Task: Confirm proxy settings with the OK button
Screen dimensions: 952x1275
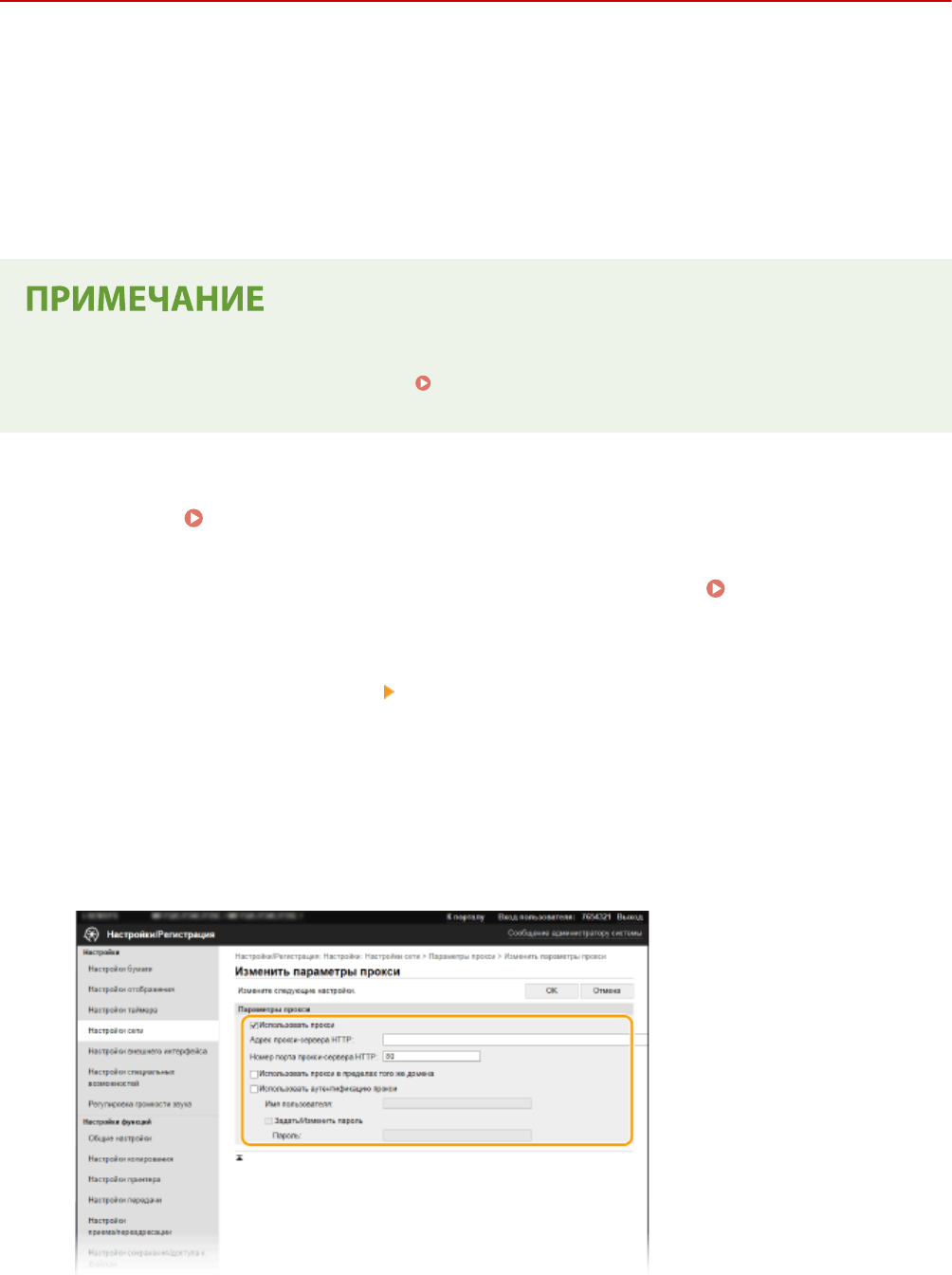Action: click(552, 990)
